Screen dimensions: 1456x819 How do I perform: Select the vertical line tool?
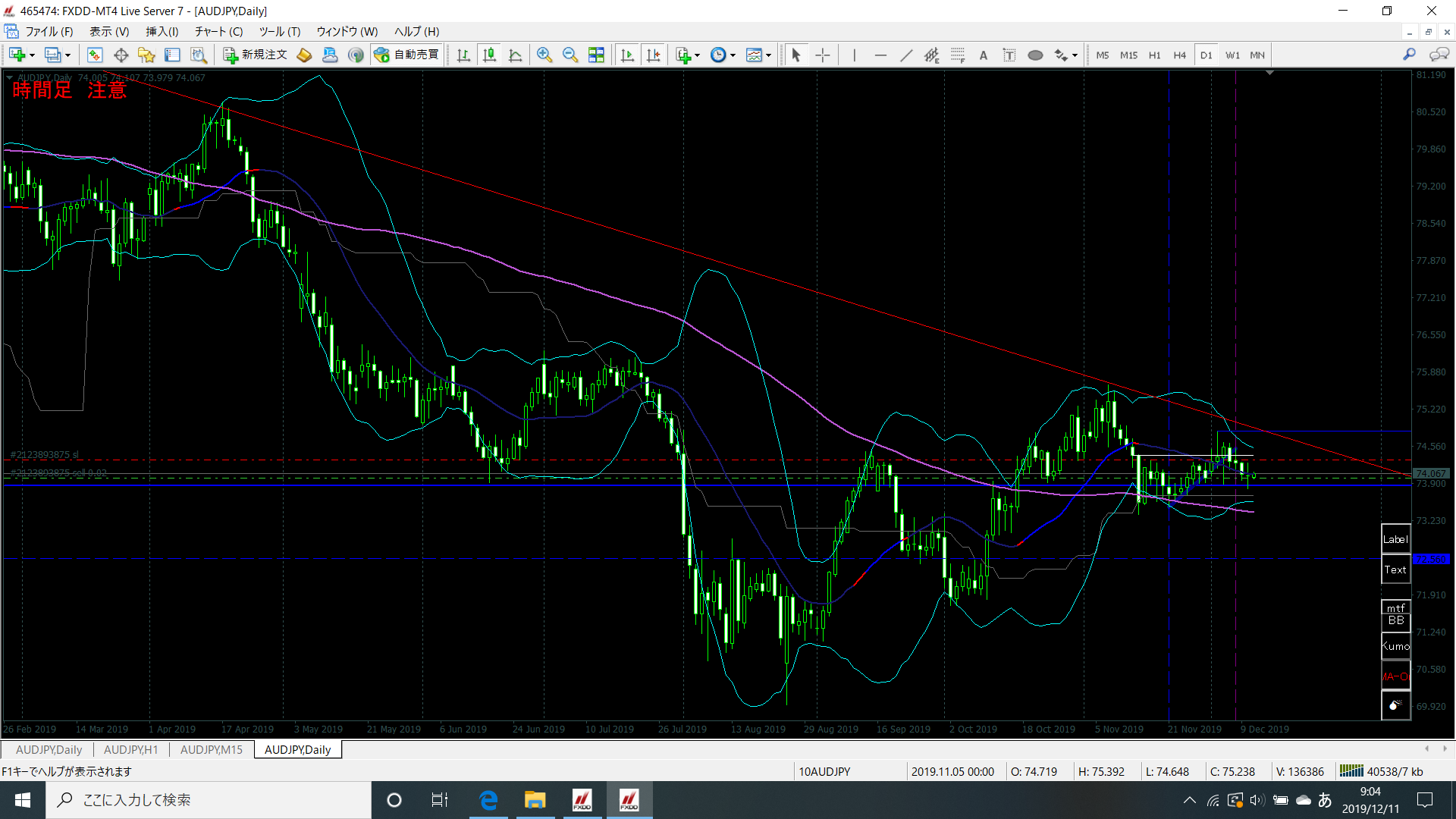pyautogui.click(x=855, y=55)
